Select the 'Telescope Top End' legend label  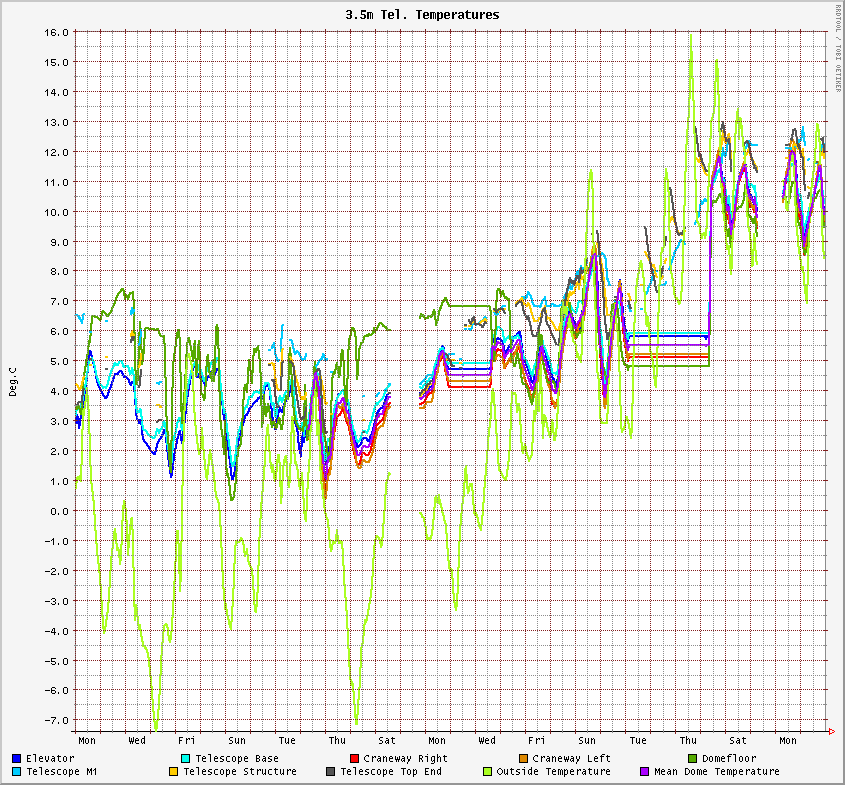point(390,772)
